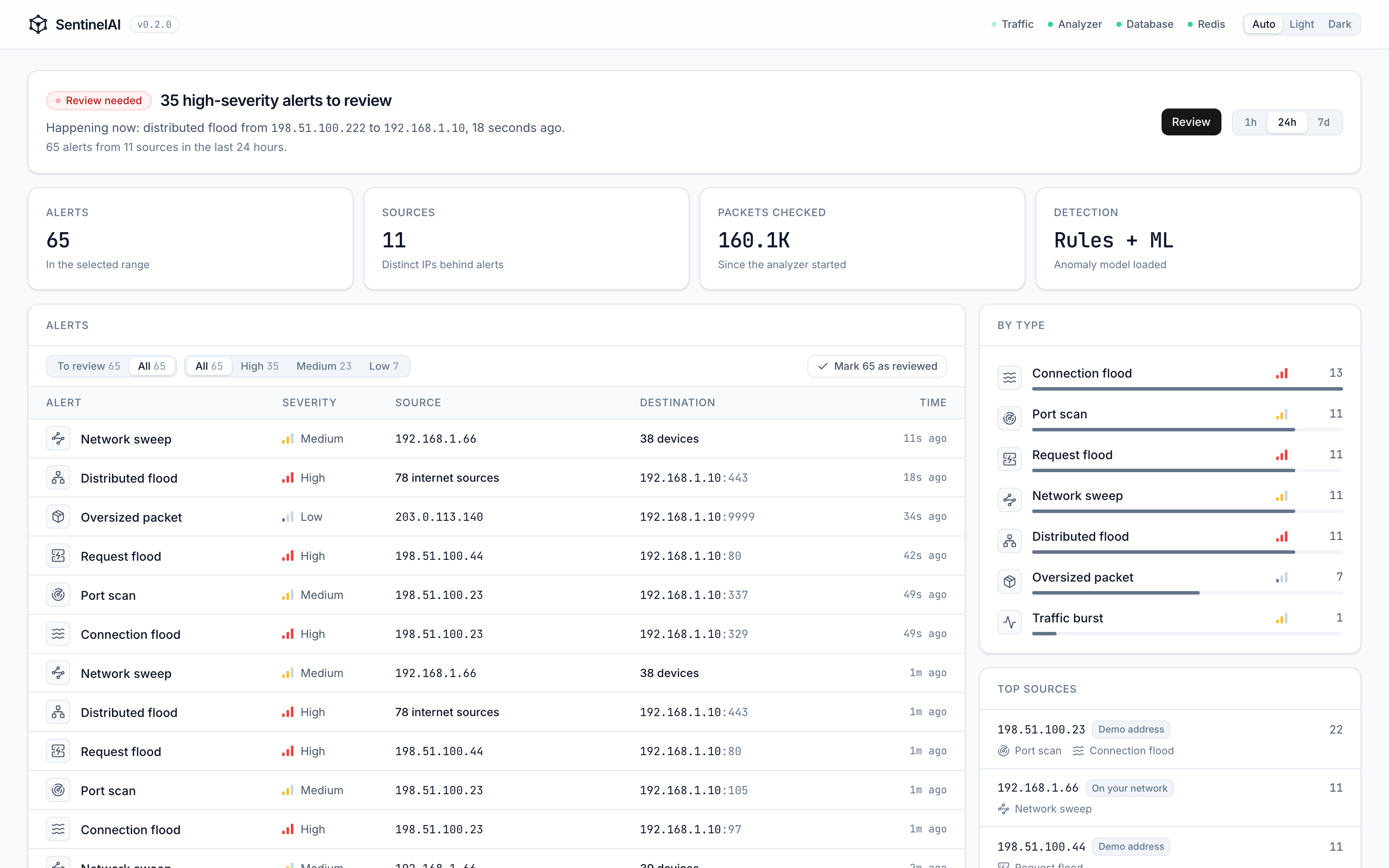
Task: Click the Redis status indicator
Action: click(1206, 24)
